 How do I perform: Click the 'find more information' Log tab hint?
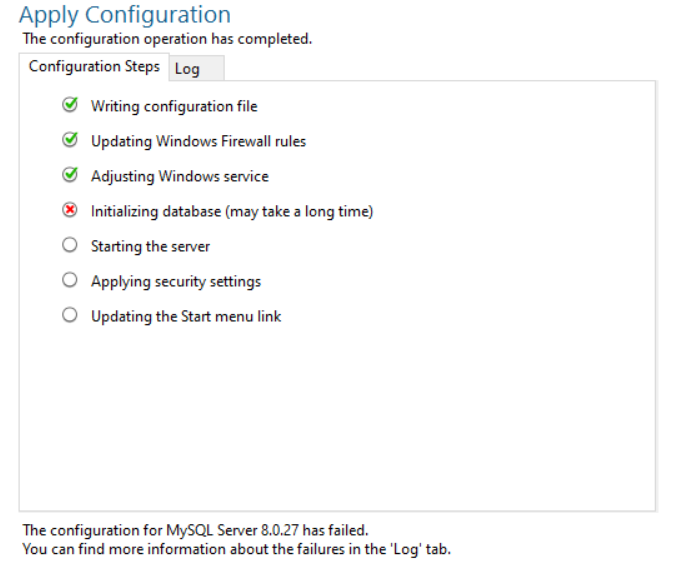[x=237, y=550]
